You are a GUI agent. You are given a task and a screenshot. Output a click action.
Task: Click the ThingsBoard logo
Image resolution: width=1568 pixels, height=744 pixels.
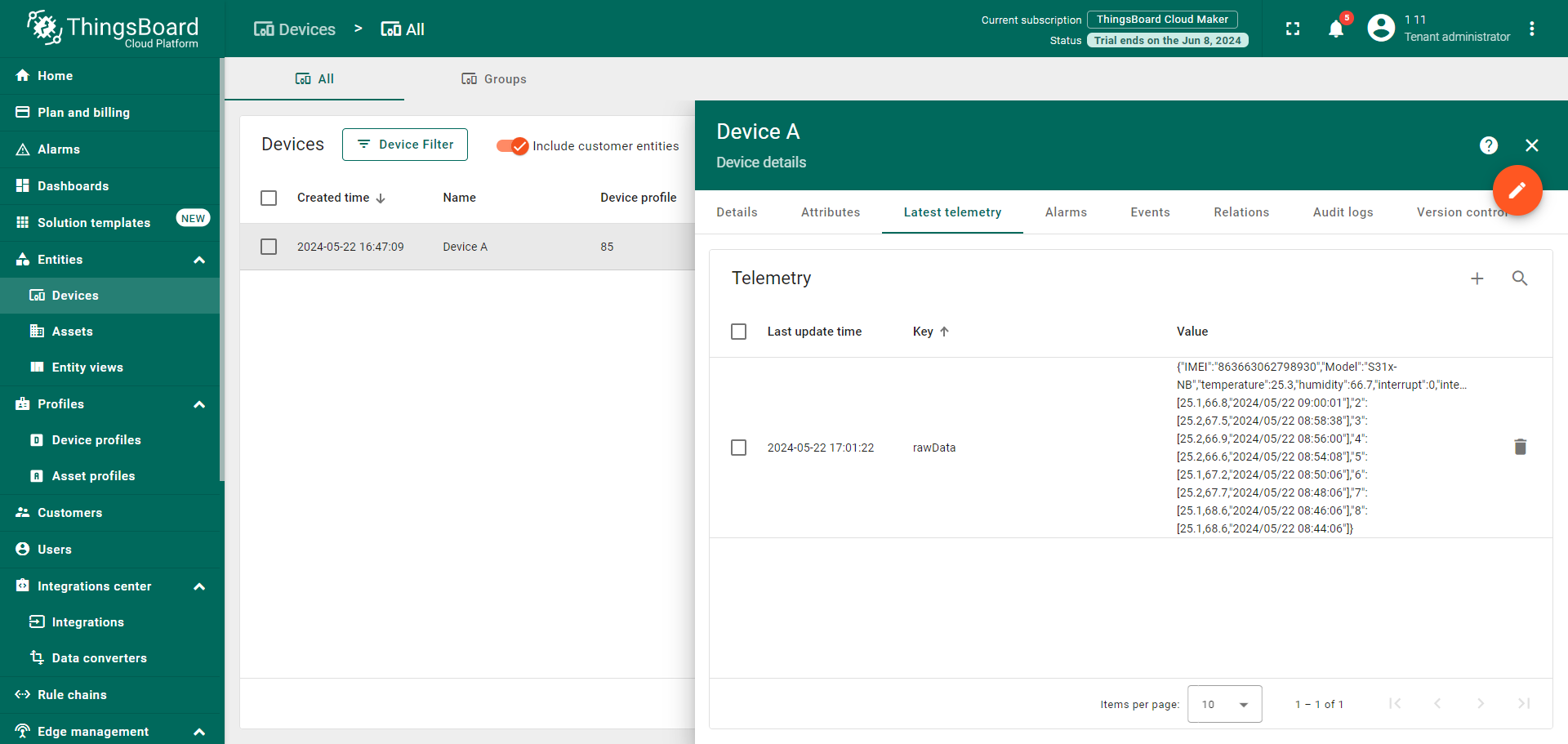pyautogui.click(x=113, y=29)
